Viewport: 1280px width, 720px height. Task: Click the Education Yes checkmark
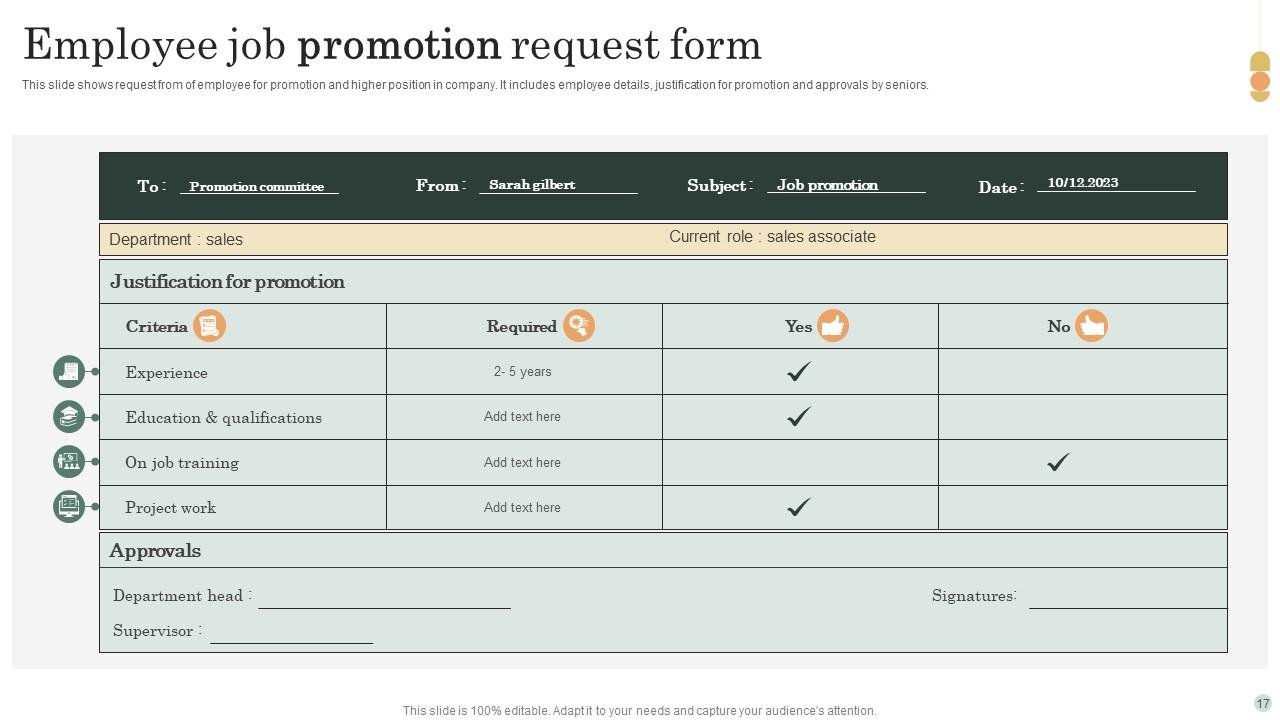(799, 416)
